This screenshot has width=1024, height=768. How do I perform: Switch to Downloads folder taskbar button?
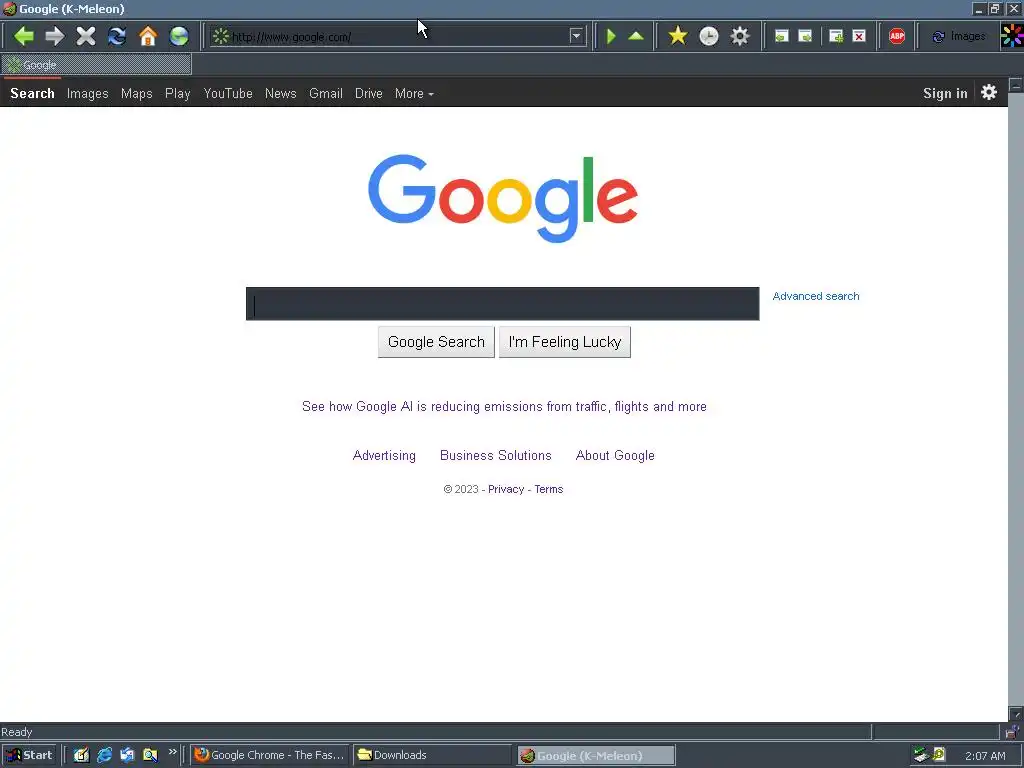point(432,755)
